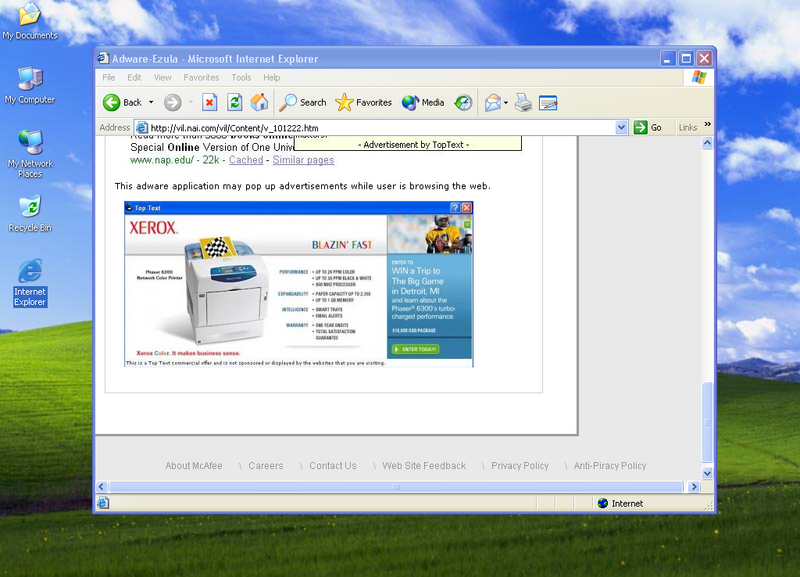Viewport: 800px width, 577px height.
Task: Open the Edit menu
Action: tap(134, 78)
